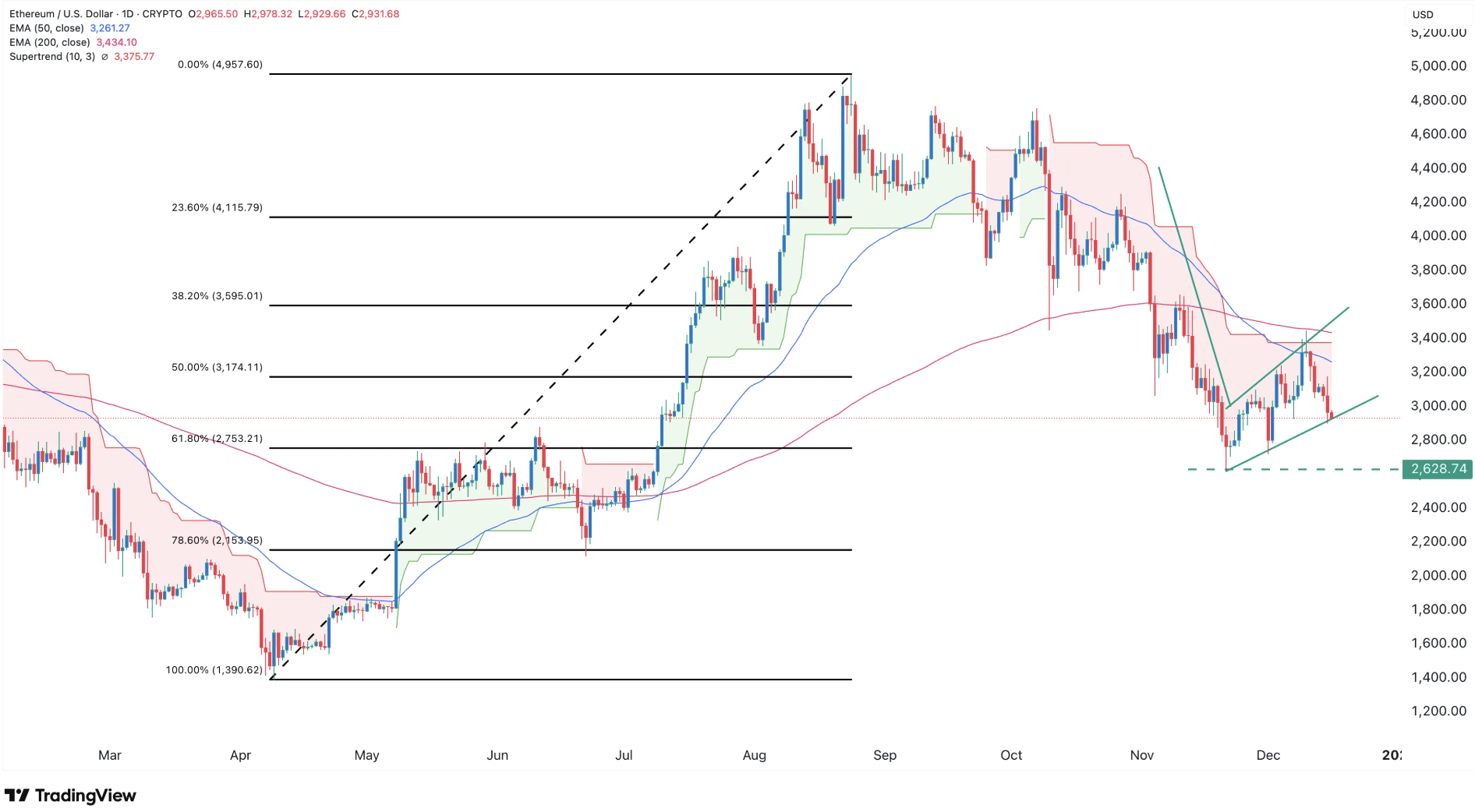This screenshot has height=812, width=1475.
Task: Click the Supertrend empty-value symbol
Action: coord(104,57)
